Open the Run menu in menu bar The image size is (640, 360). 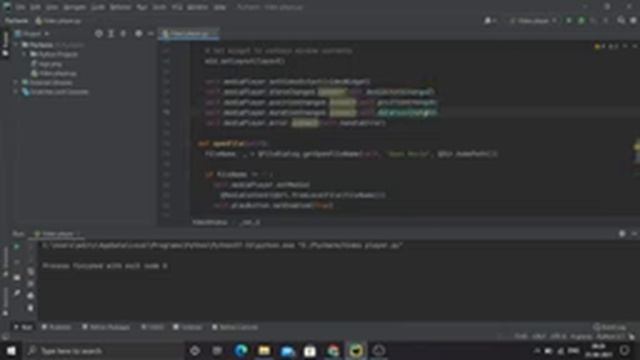pyautogui.click(x=142, y=7)
